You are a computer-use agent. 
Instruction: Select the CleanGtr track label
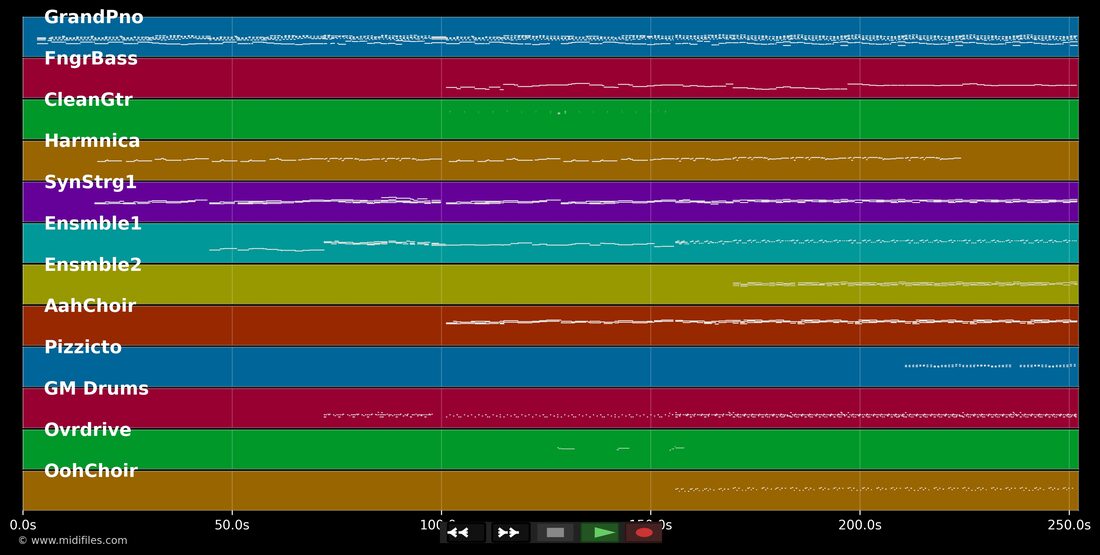click(x=88, y=100)
